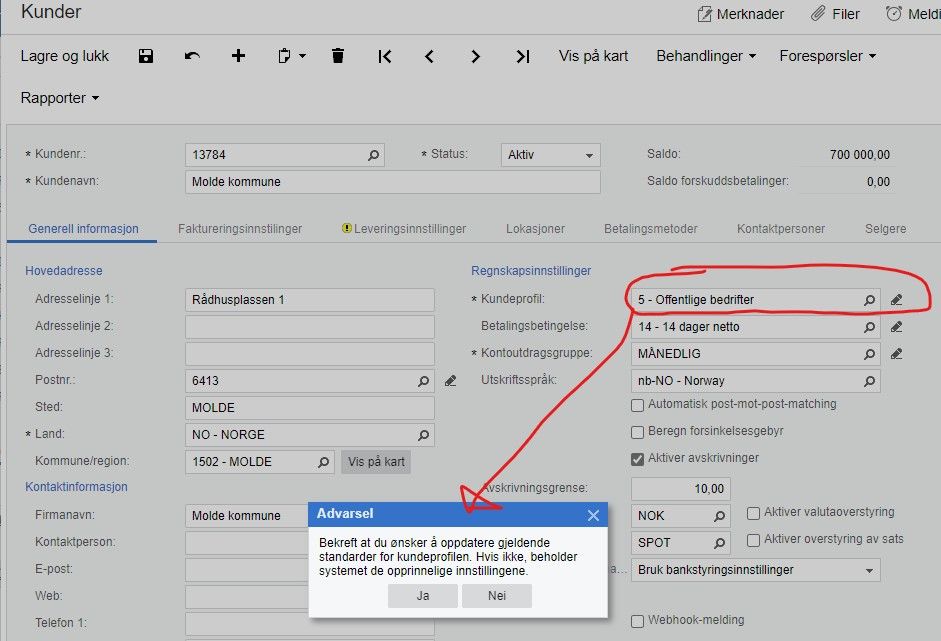Click the Kundenavn field Molde kommune
Image resolution: width=941 pixels, height=641 pixels.
[392, 182]
